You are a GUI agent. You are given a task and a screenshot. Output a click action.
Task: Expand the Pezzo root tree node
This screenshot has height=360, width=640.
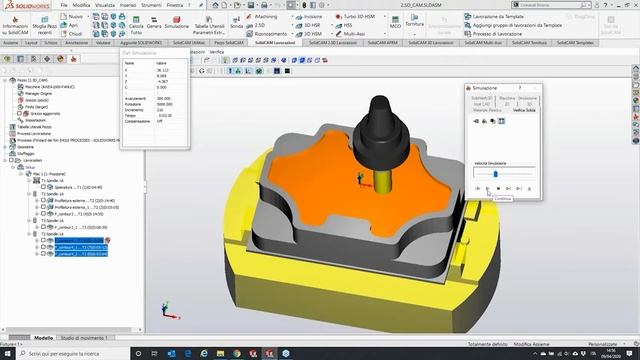click(5, 80)
